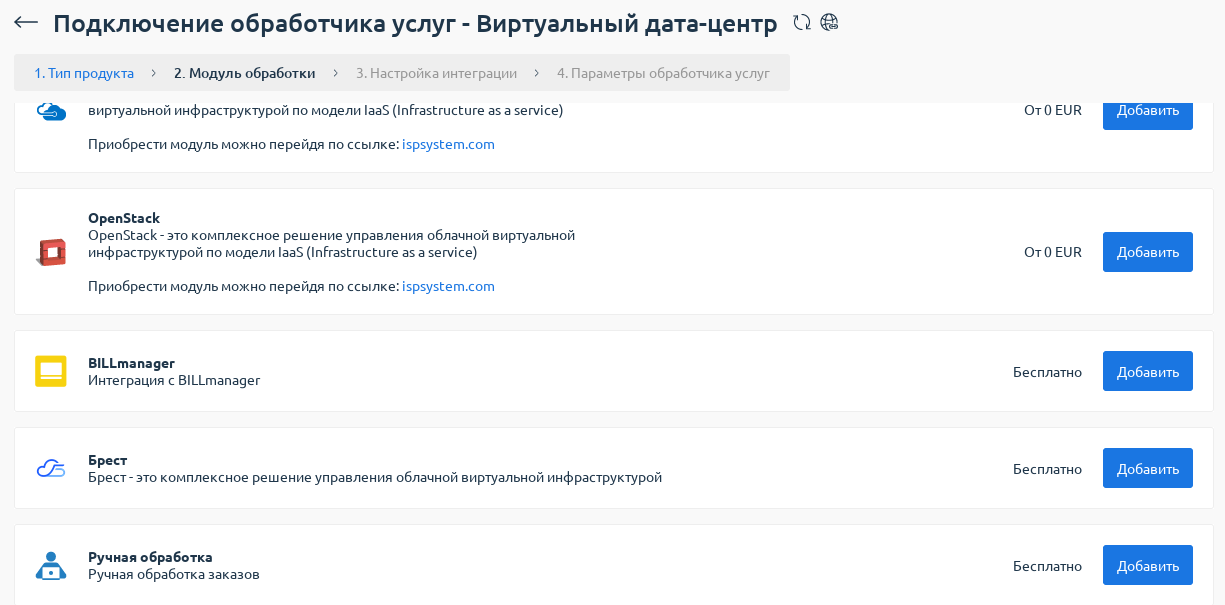Click the text Интеграция с BILLmanager
This screenshot has height=605, width=1225.
(x=174, y=380)
